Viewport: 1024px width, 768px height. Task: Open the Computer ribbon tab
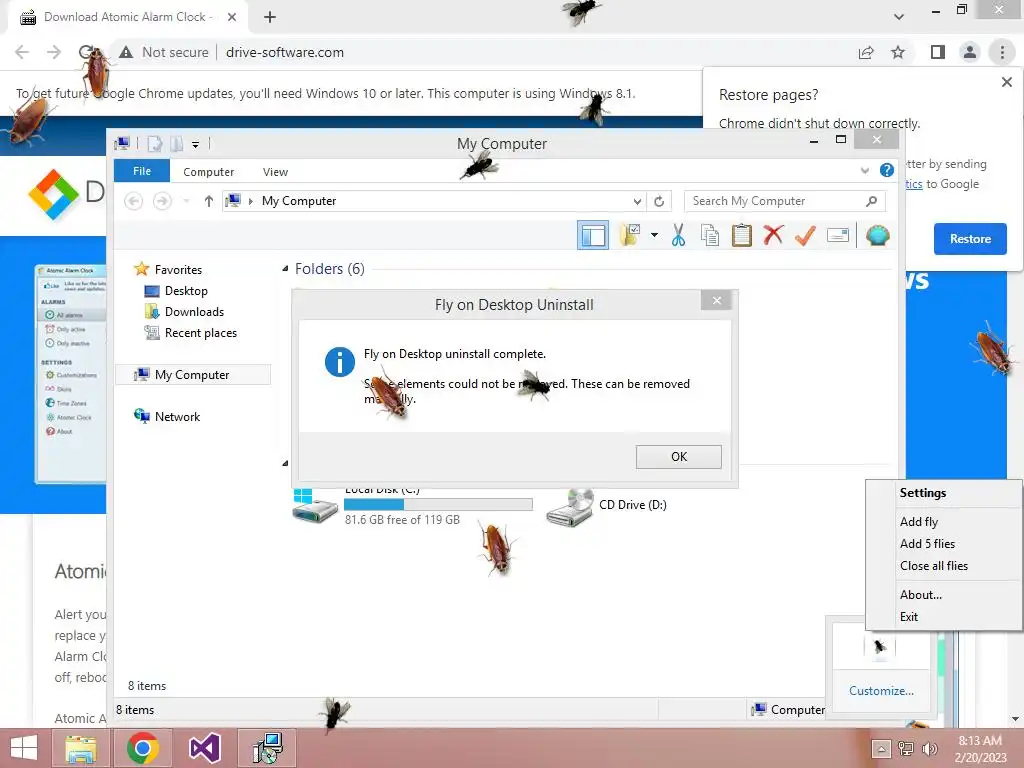coord(208,172)
